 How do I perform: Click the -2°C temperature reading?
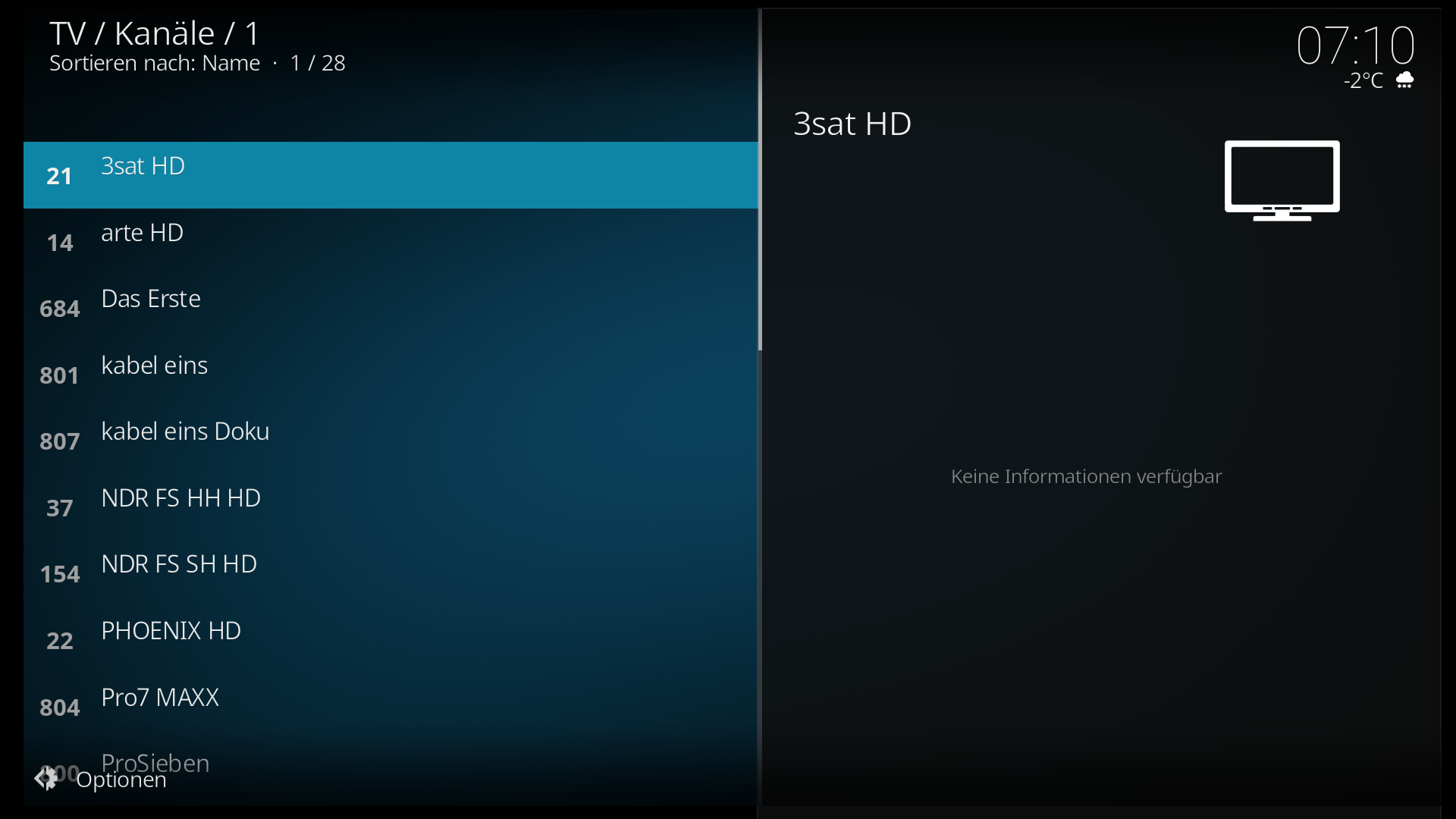1363,80
